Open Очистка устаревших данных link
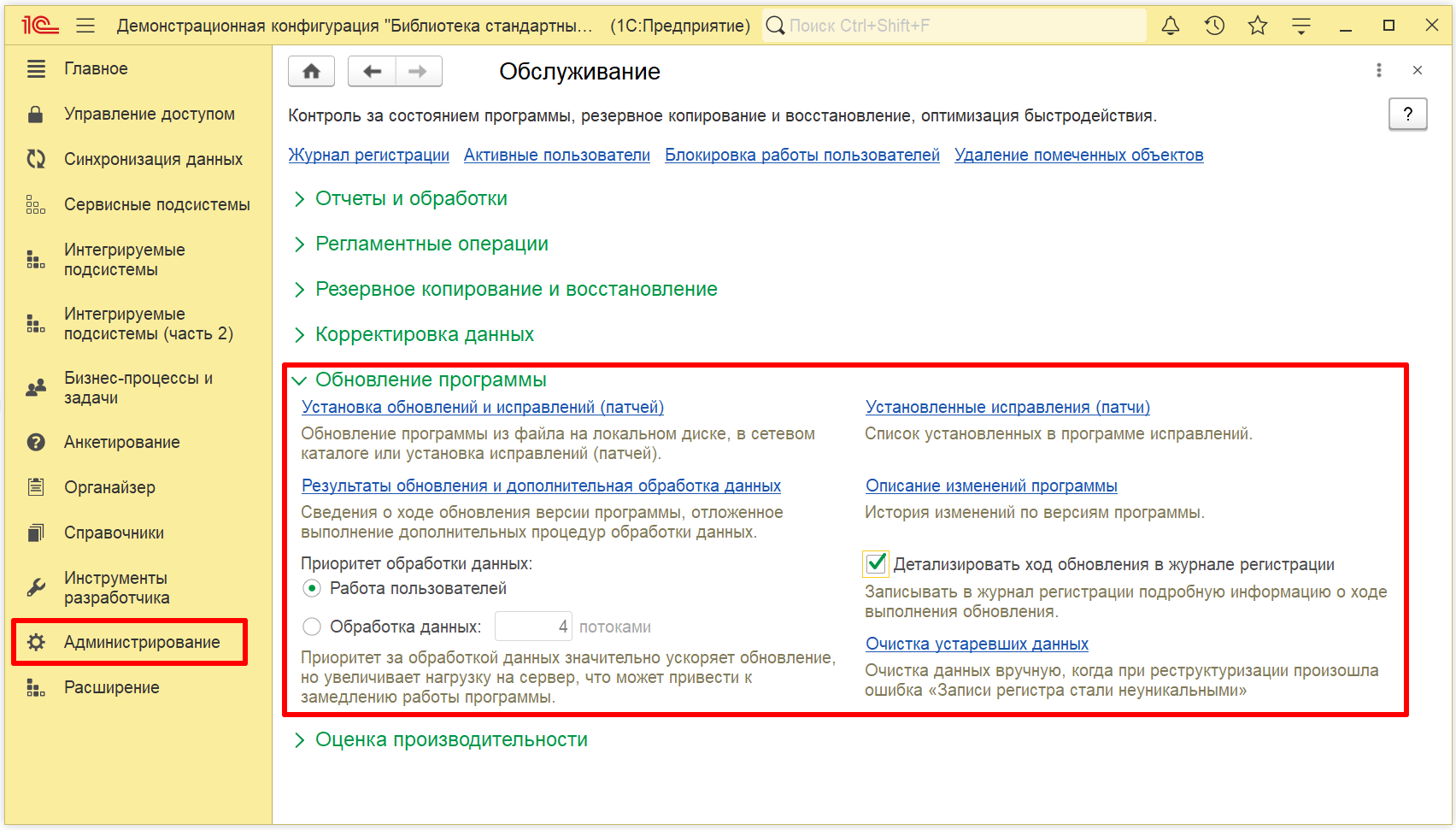Screen dimensions: 1456x830 [x=977, y=644]
